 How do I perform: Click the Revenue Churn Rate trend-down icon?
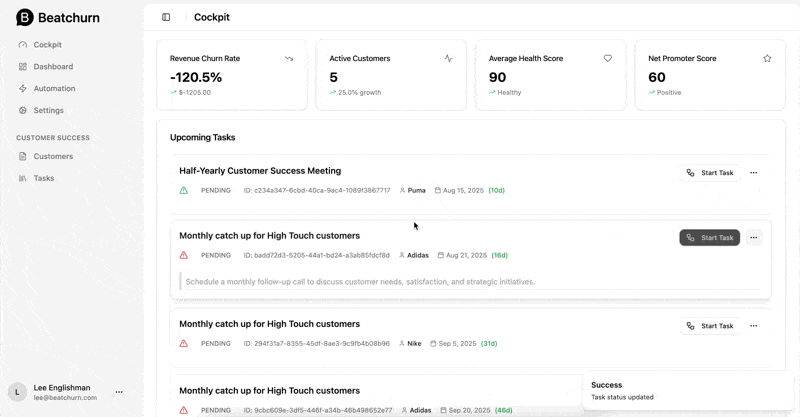[289, 59]
